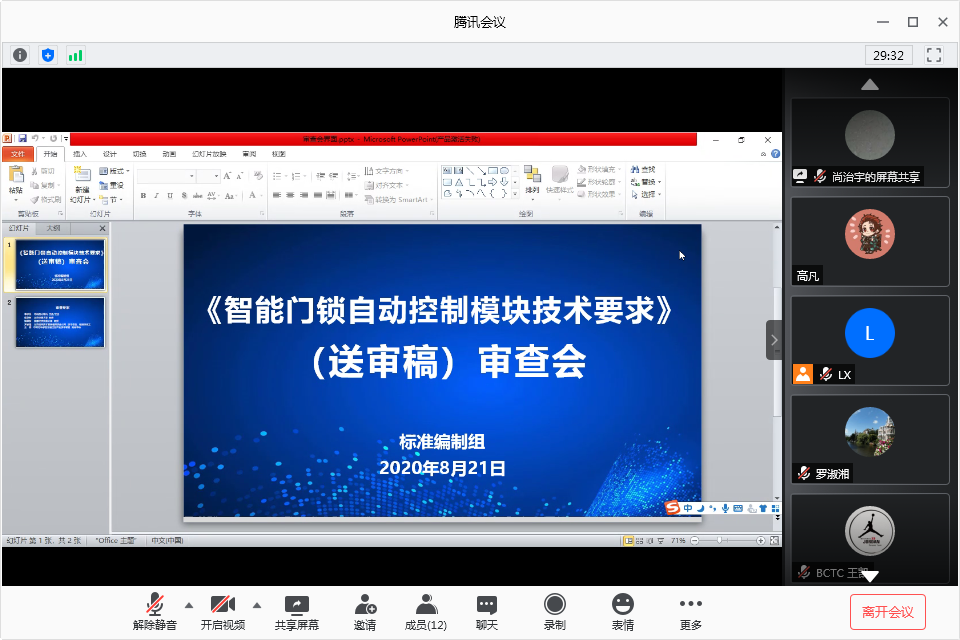The width and height of the screenshot is (960, 640).
Task: Collapse the participant video sidebar
Action: [x=774, y=340]
